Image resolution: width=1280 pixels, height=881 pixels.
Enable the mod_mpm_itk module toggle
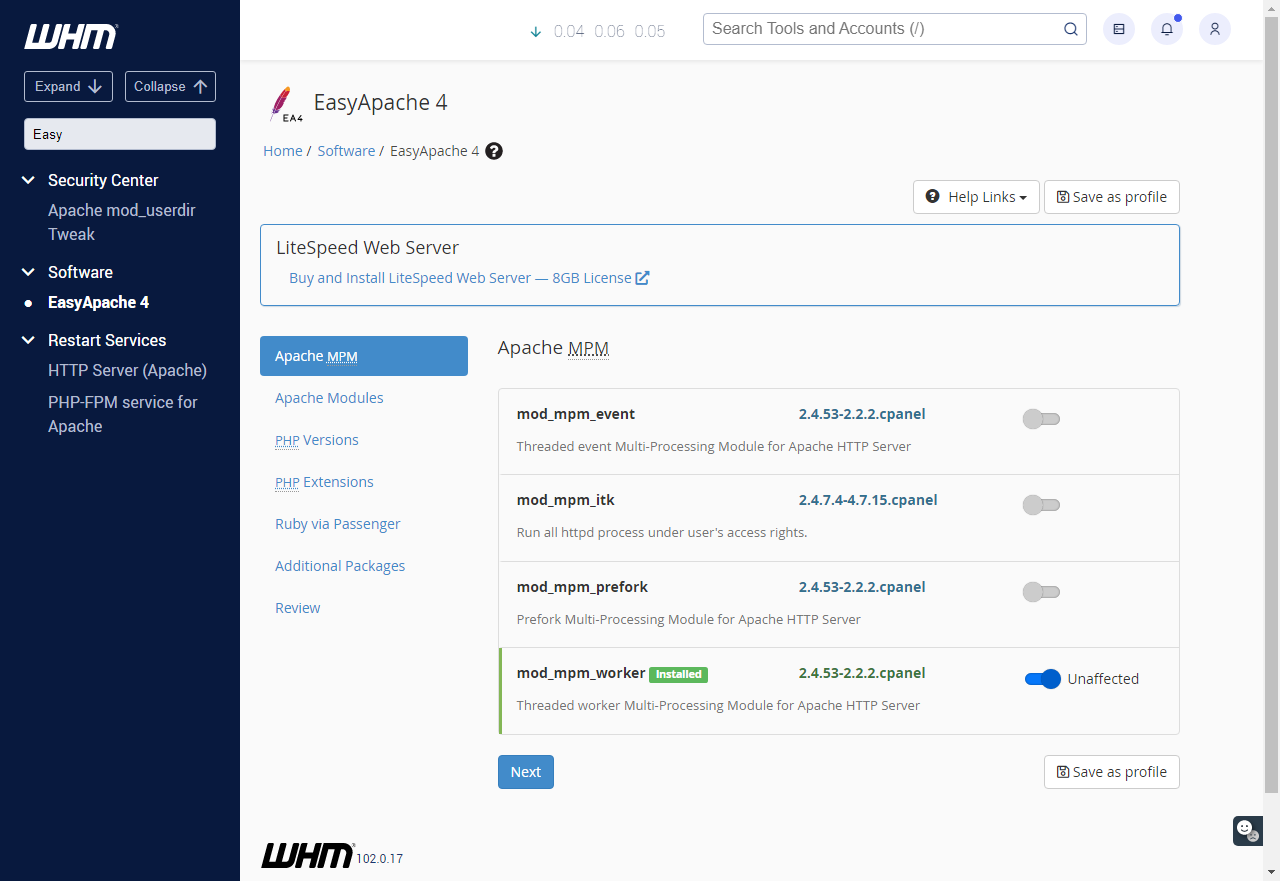(x=1041, y=505)
